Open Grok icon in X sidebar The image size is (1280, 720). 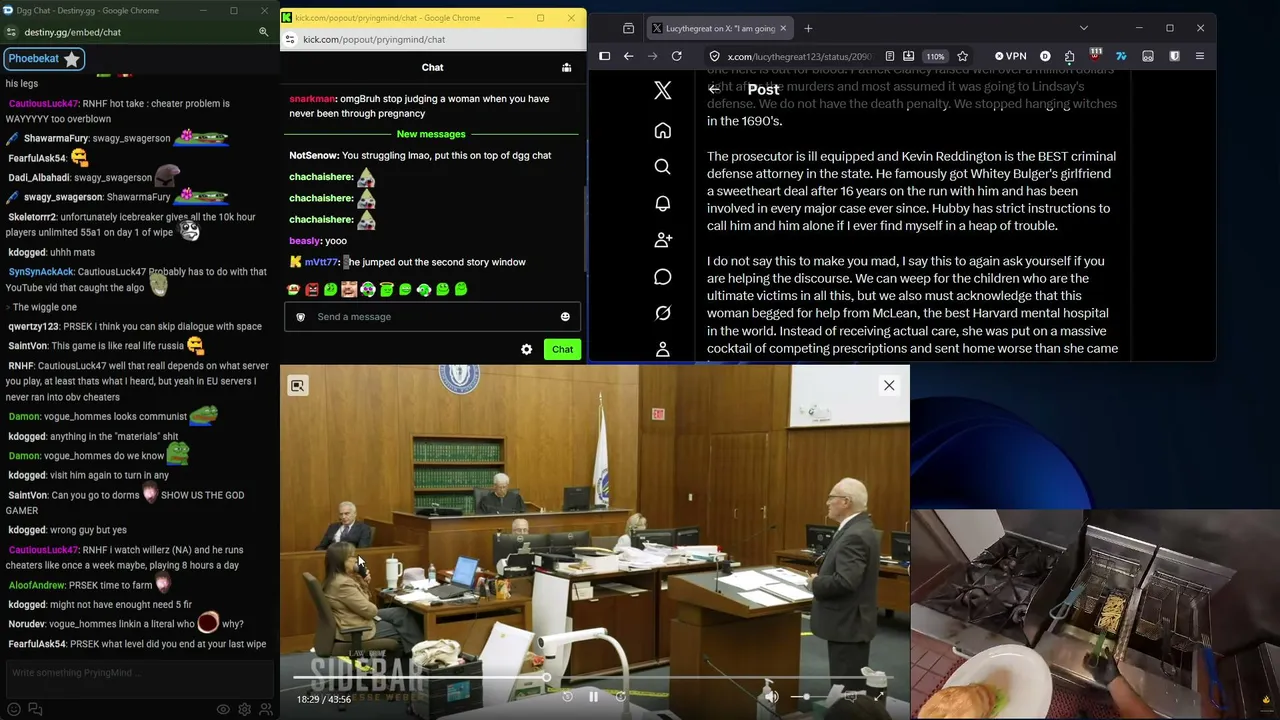click(x=662, y=313)
